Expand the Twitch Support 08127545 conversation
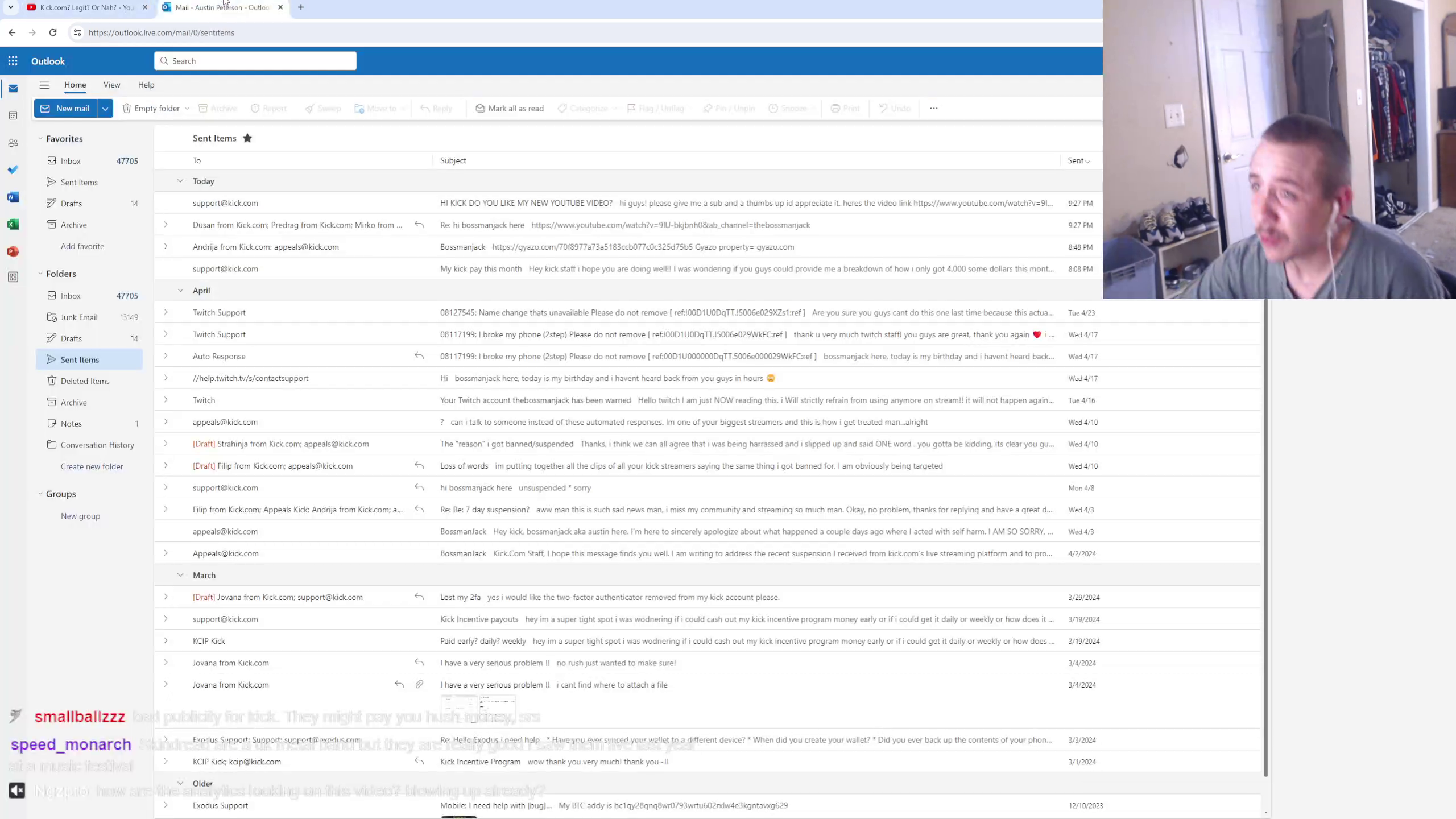The image size is (1456, 819). pos(166,312)
